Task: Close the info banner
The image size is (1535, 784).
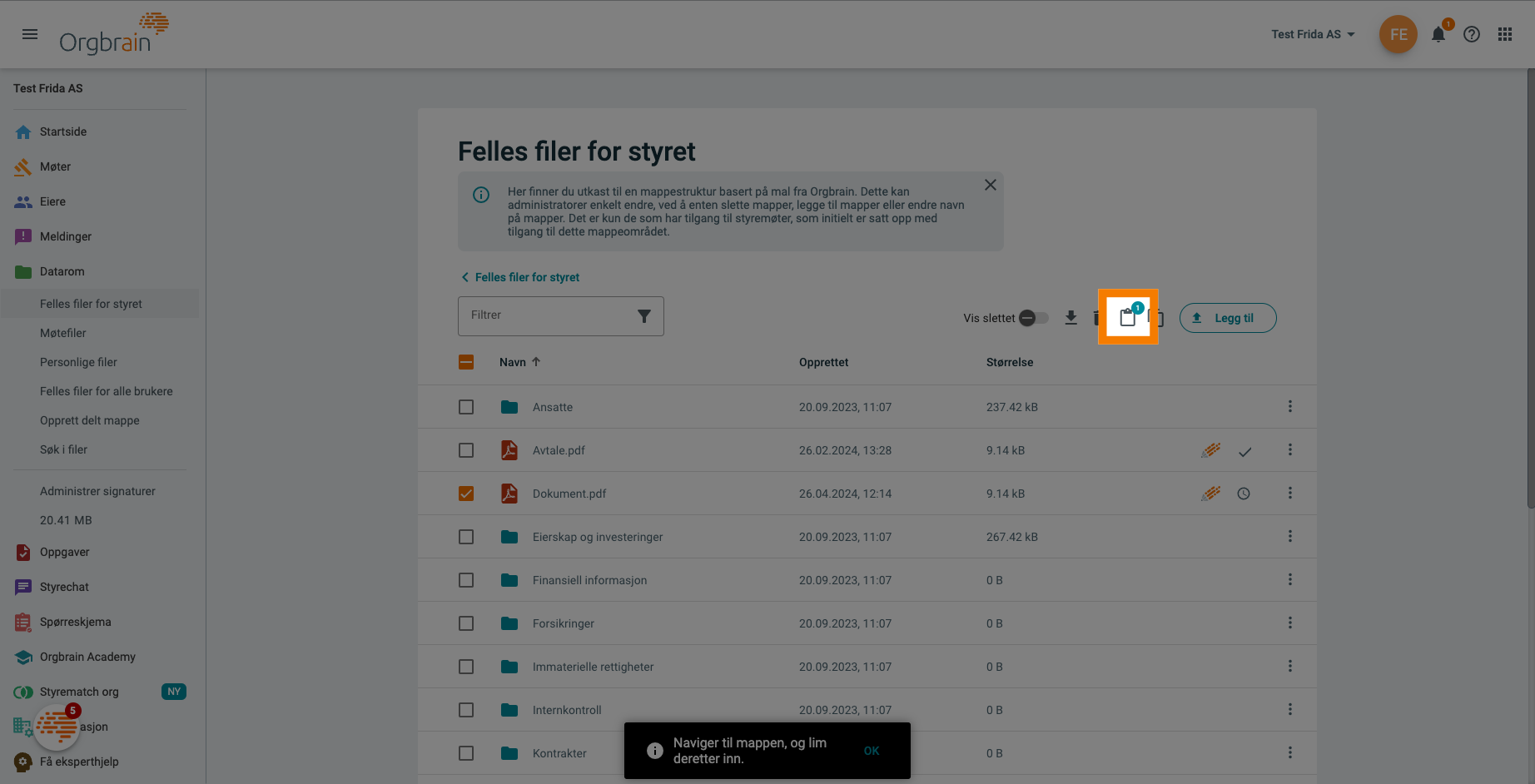Action: click(991, 185)
